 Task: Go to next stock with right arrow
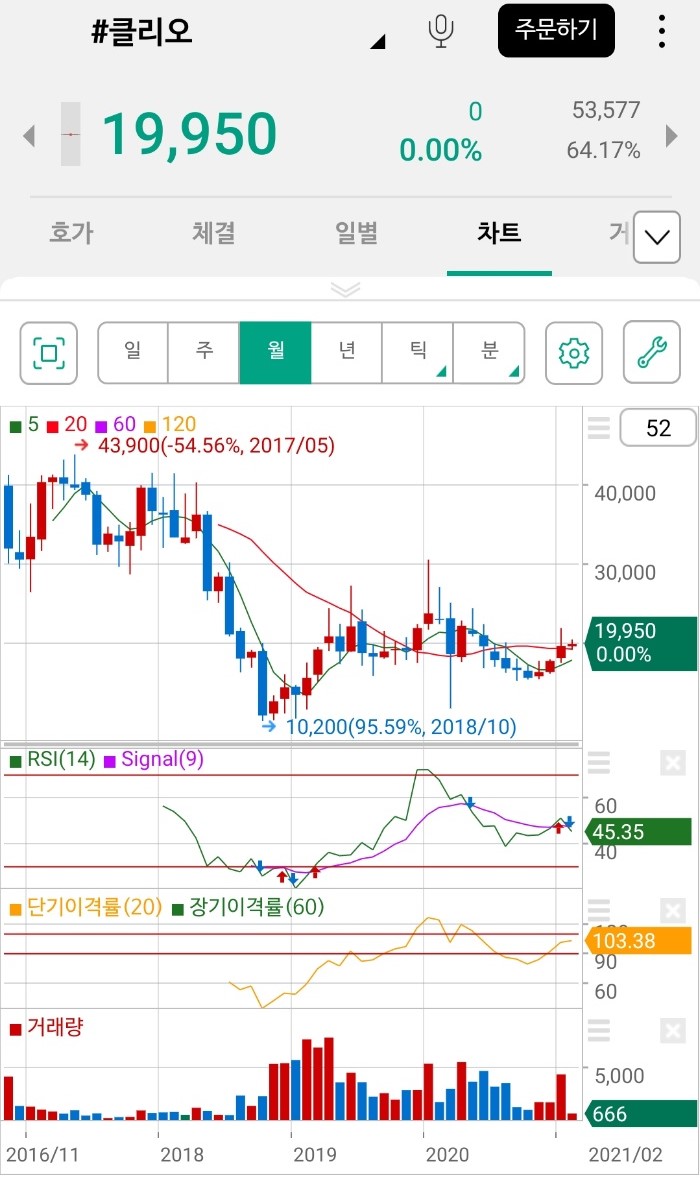click(671, 136)
